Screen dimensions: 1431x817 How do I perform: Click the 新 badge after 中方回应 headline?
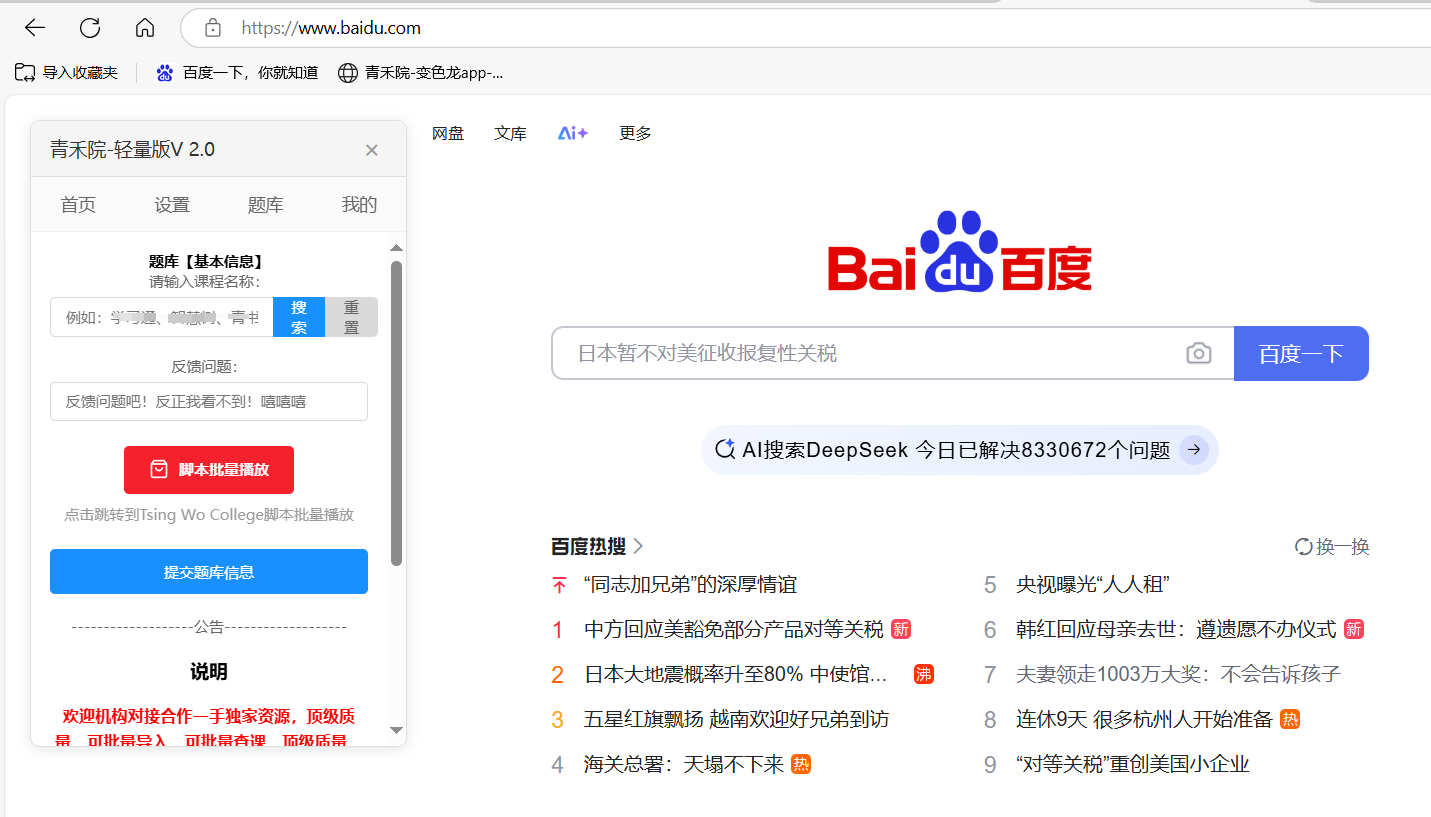[x=901, y=629]
